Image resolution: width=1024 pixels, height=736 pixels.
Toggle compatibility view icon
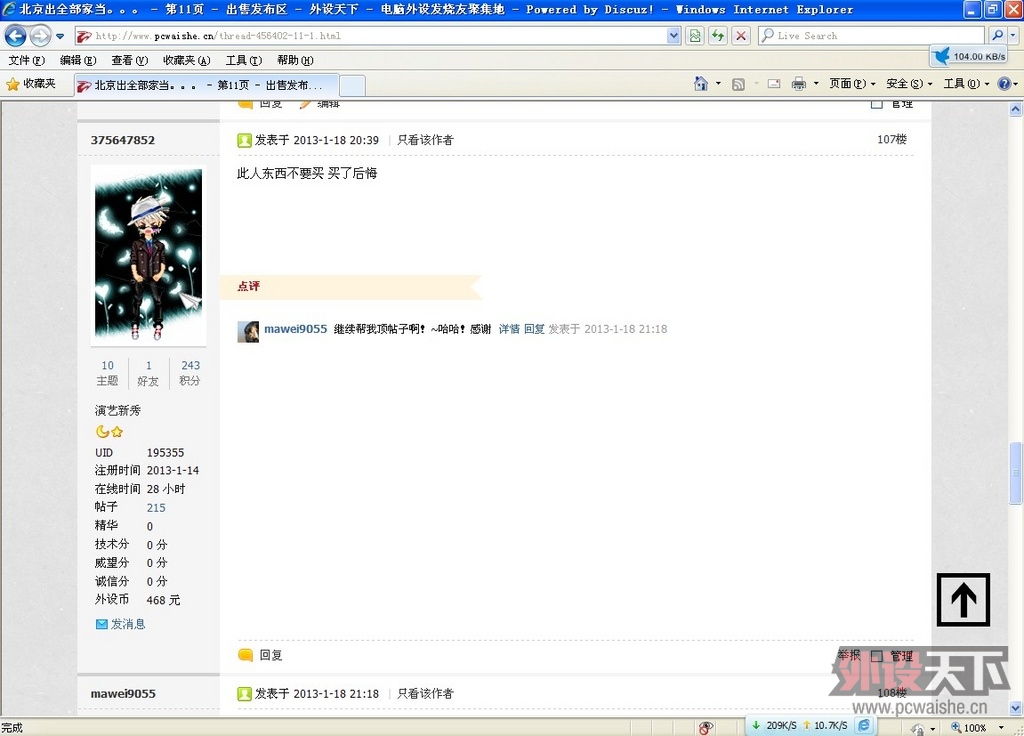pos(695,36)
